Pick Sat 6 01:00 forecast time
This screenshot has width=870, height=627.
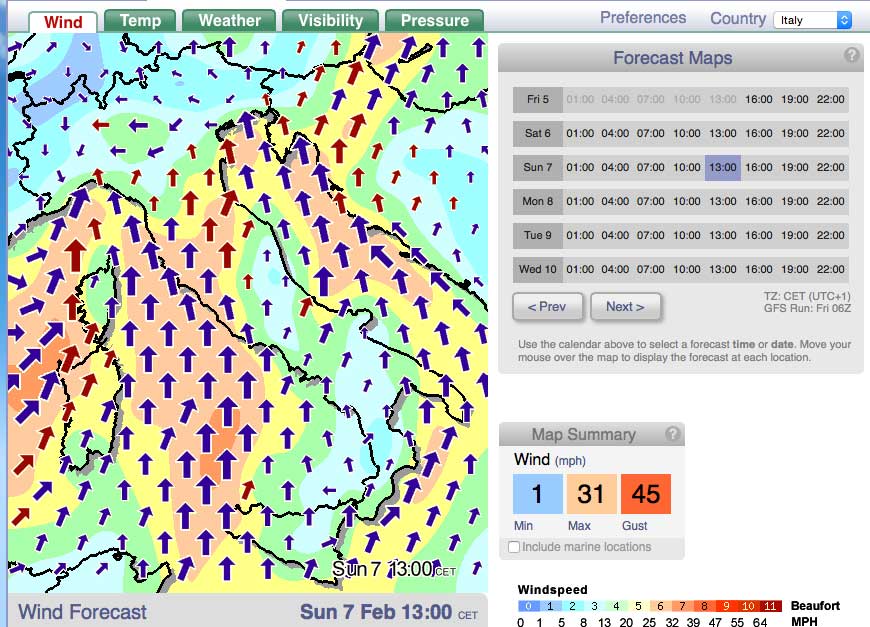tap(580, 133)
